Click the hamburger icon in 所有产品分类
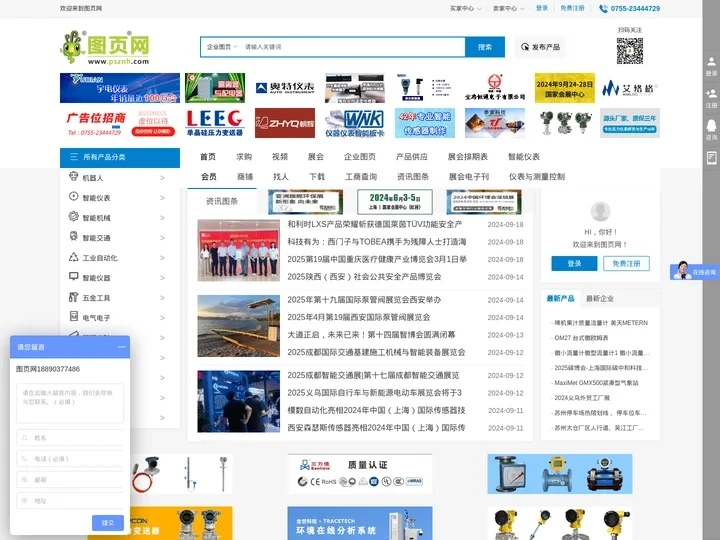Screen dimensions: 720x540 pyautogui.click(x=73, y=157)
